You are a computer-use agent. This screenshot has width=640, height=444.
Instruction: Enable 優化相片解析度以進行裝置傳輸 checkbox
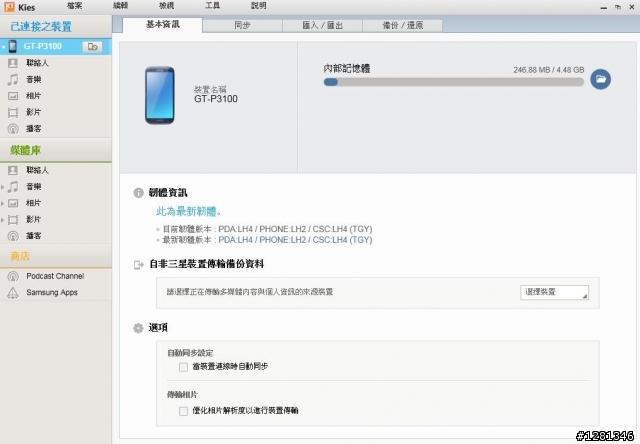pyautogui.click(x=183, y=411)
